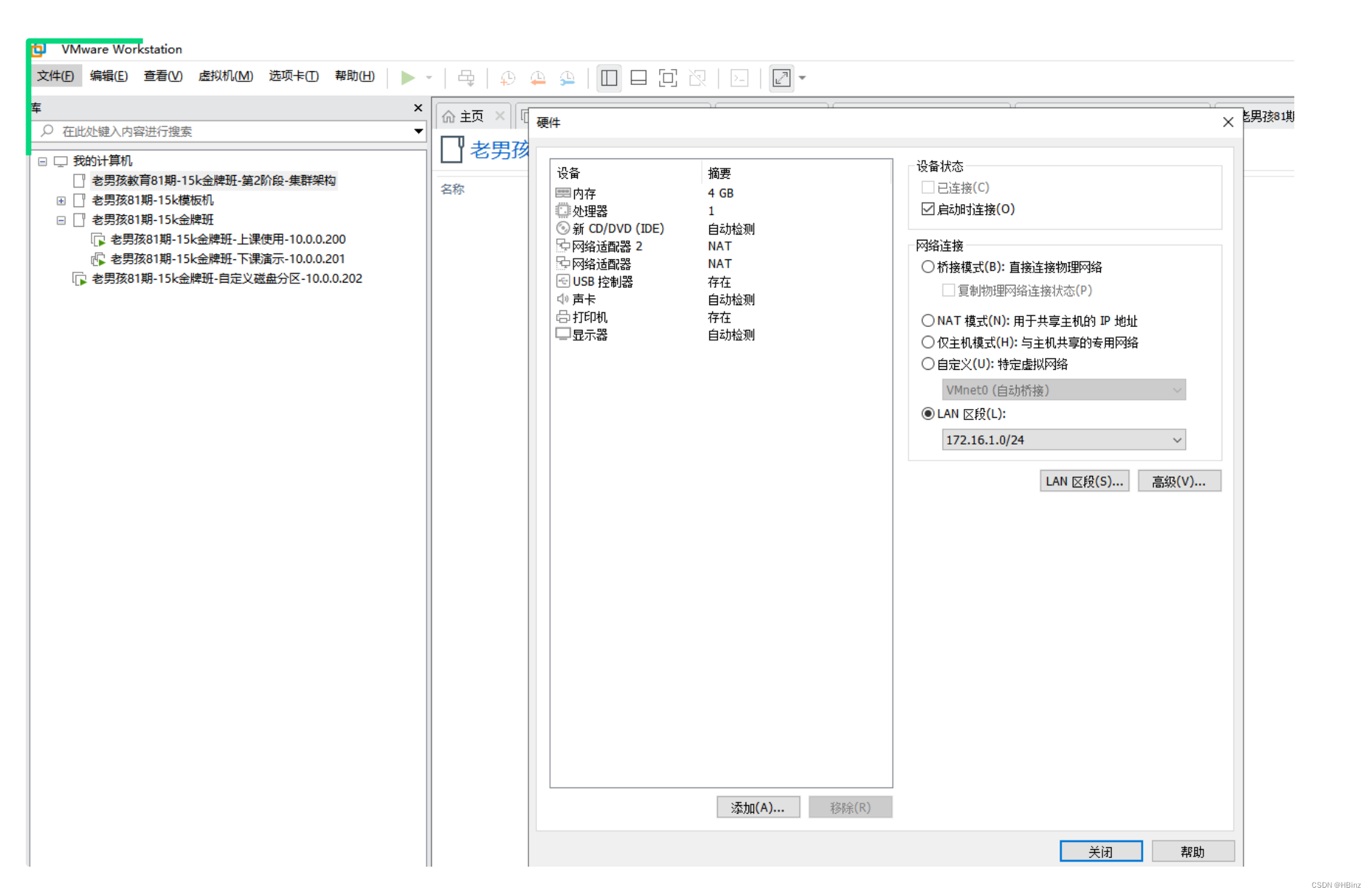Open the console view toolbar icon
Screen dimensions: 1372x895
click(x=739, y=78)
